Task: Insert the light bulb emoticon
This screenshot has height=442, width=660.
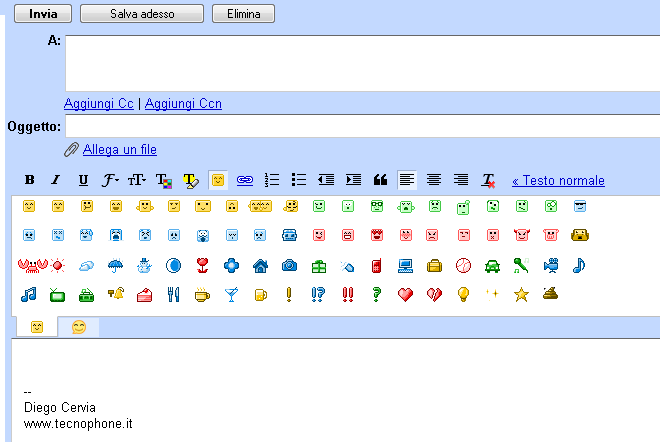Action: 463,294
